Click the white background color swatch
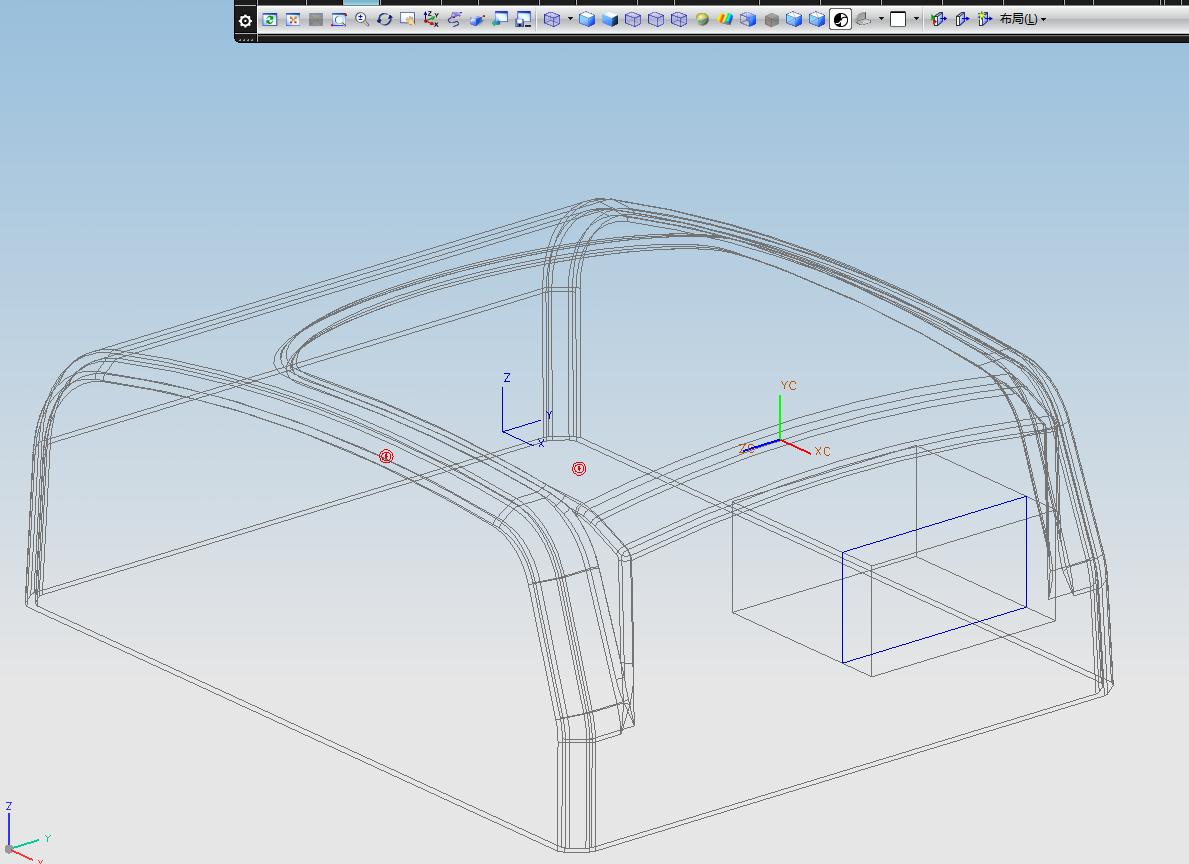 click(x=899, y=20)
